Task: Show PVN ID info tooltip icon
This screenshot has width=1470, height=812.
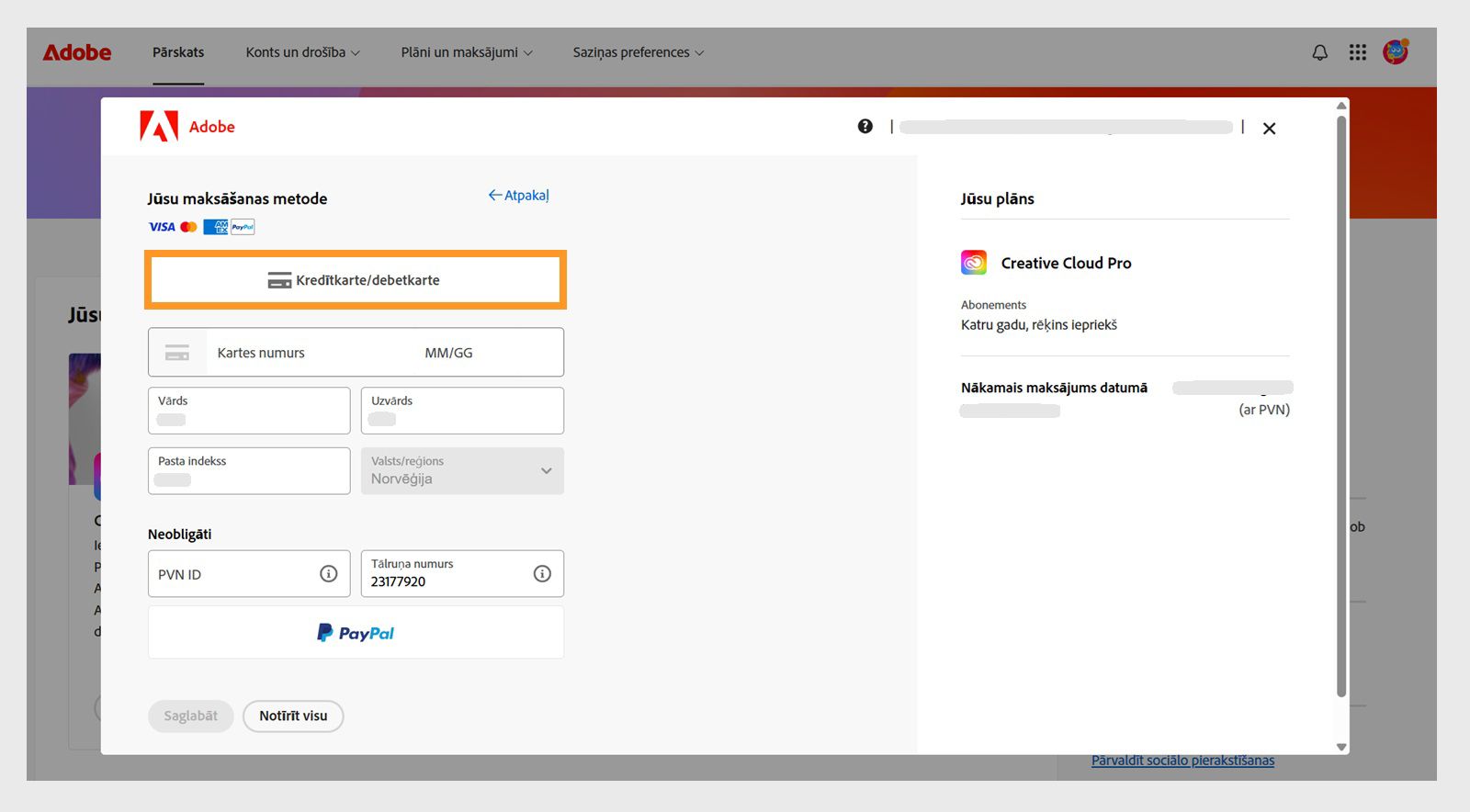Action: tap(328, 574)
